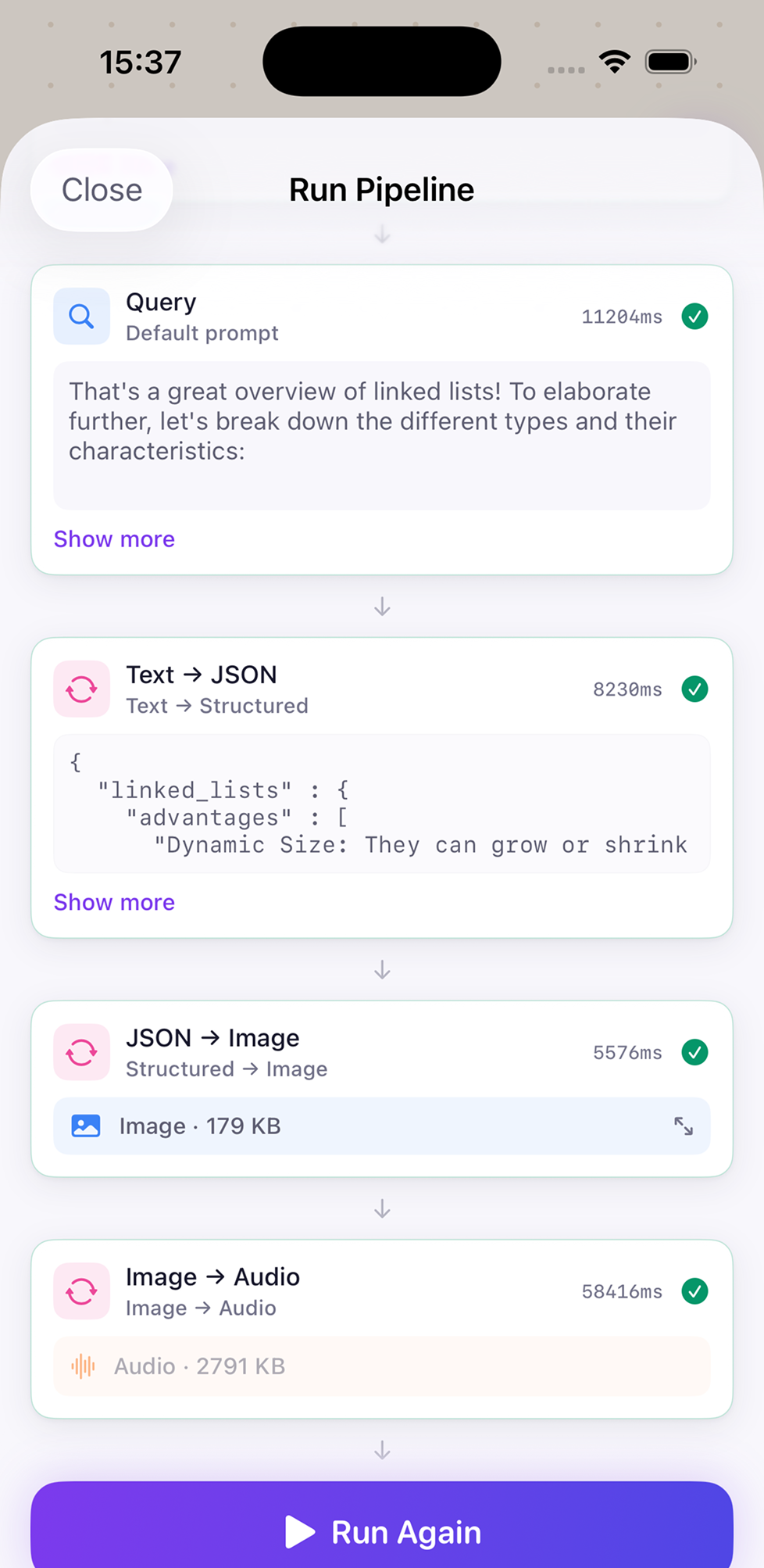
Task: Expand Show more under the Query response
Action: coord(113,539)
